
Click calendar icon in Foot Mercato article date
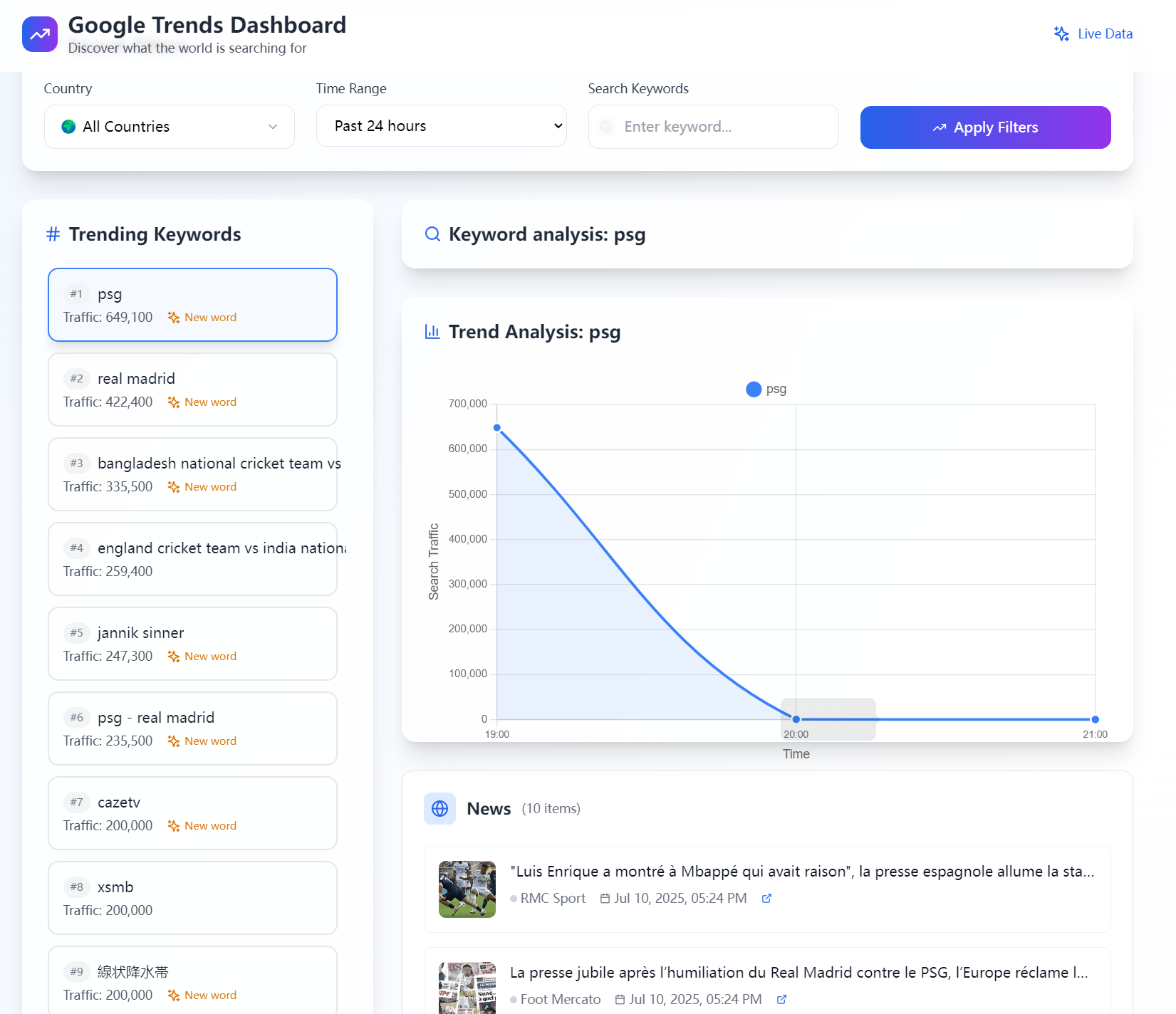[620, 1000]
